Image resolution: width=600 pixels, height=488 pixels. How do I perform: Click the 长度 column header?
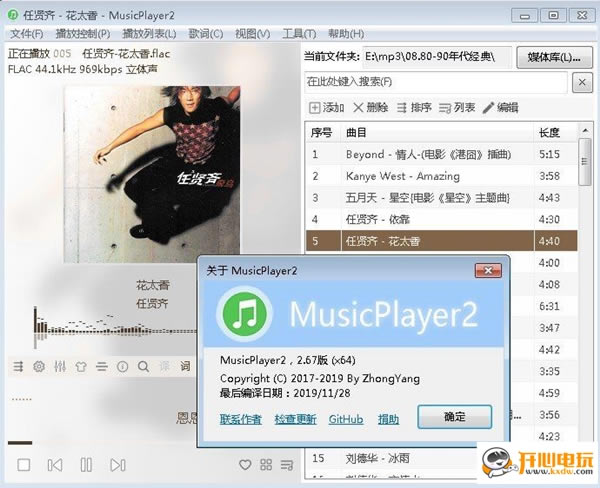[556, 133]
